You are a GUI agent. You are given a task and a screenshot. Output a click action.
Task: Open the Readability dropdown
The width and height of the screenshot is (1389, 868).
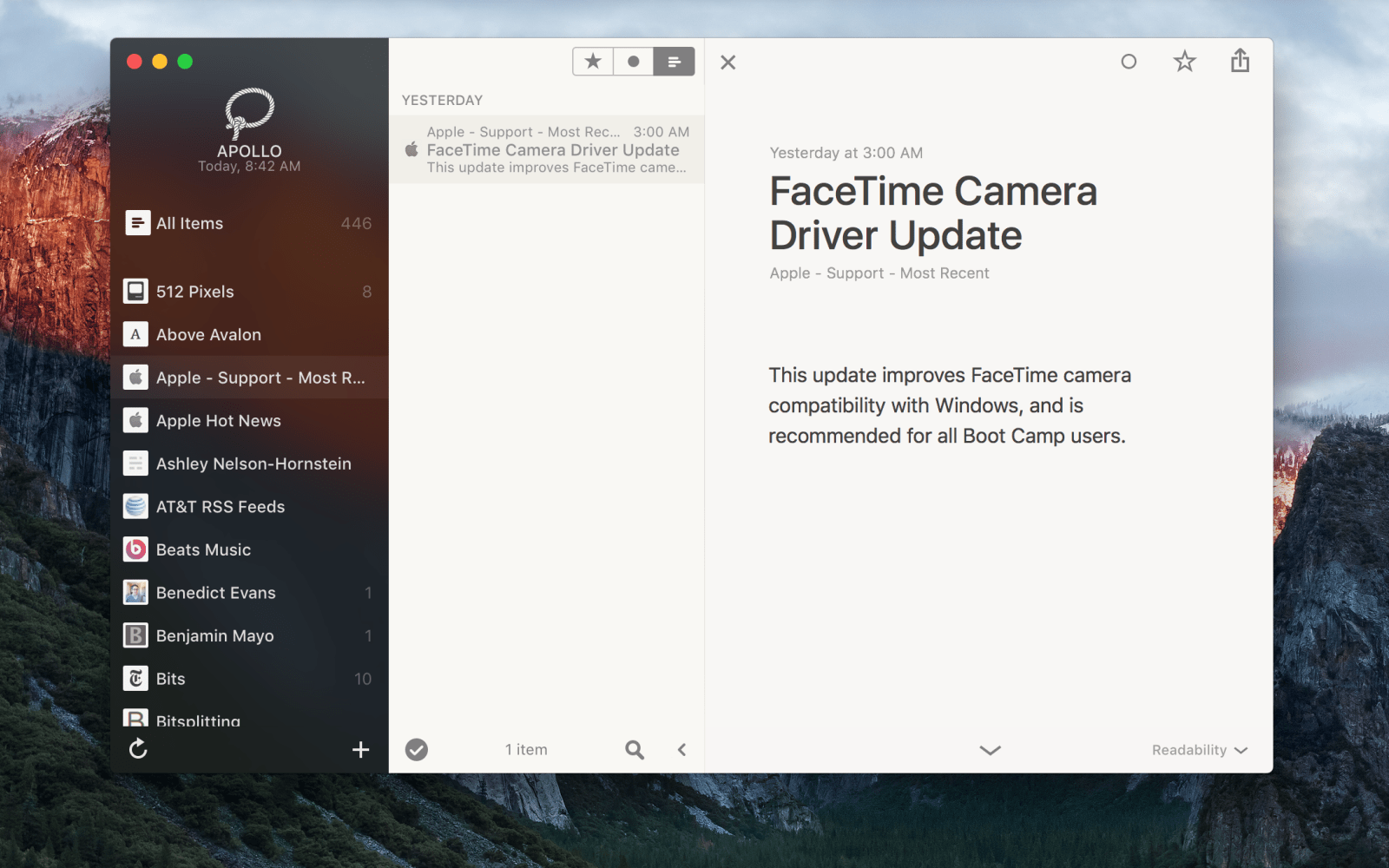tap(1199, 750)
